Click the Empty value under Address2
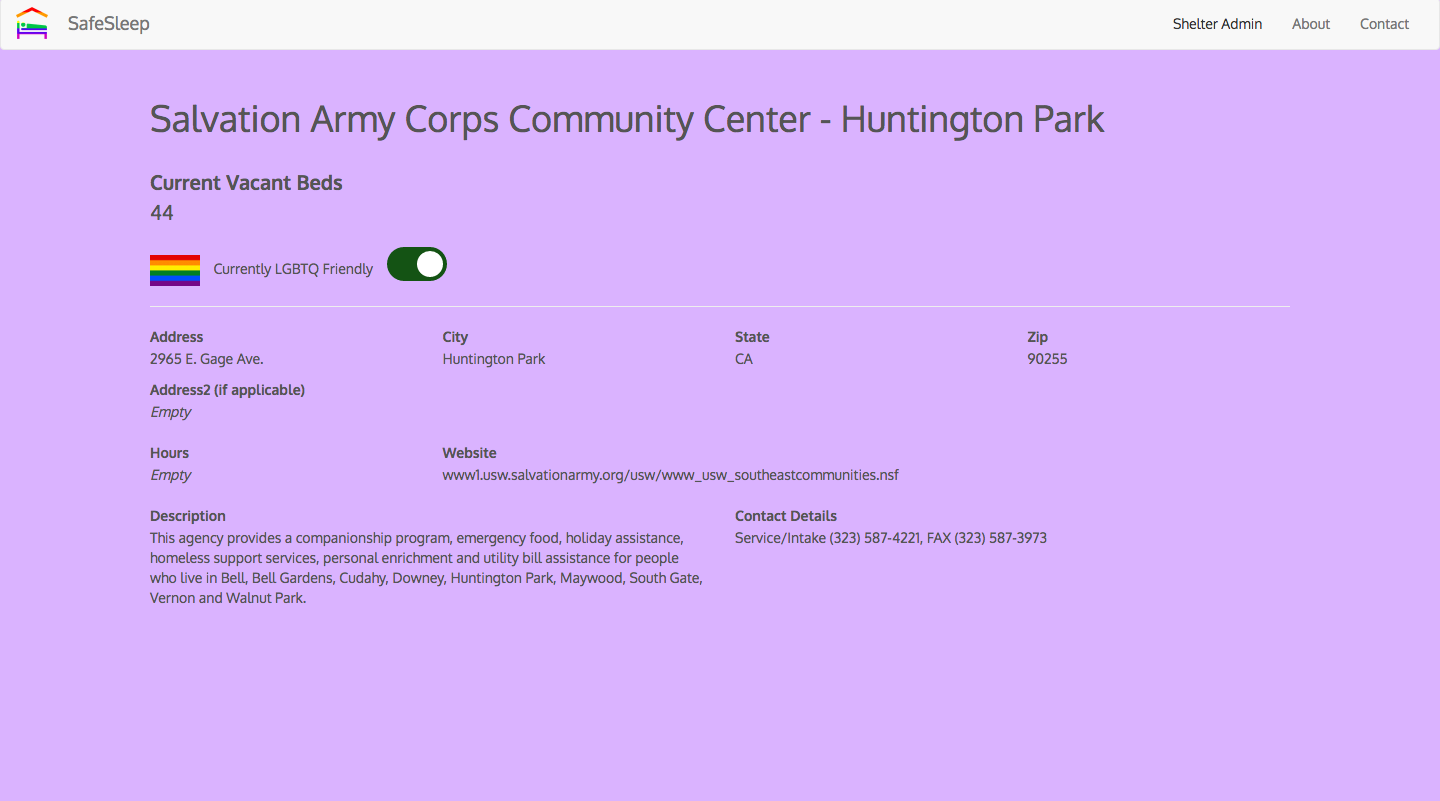The image size is (1440, 801). pos(170,412)
